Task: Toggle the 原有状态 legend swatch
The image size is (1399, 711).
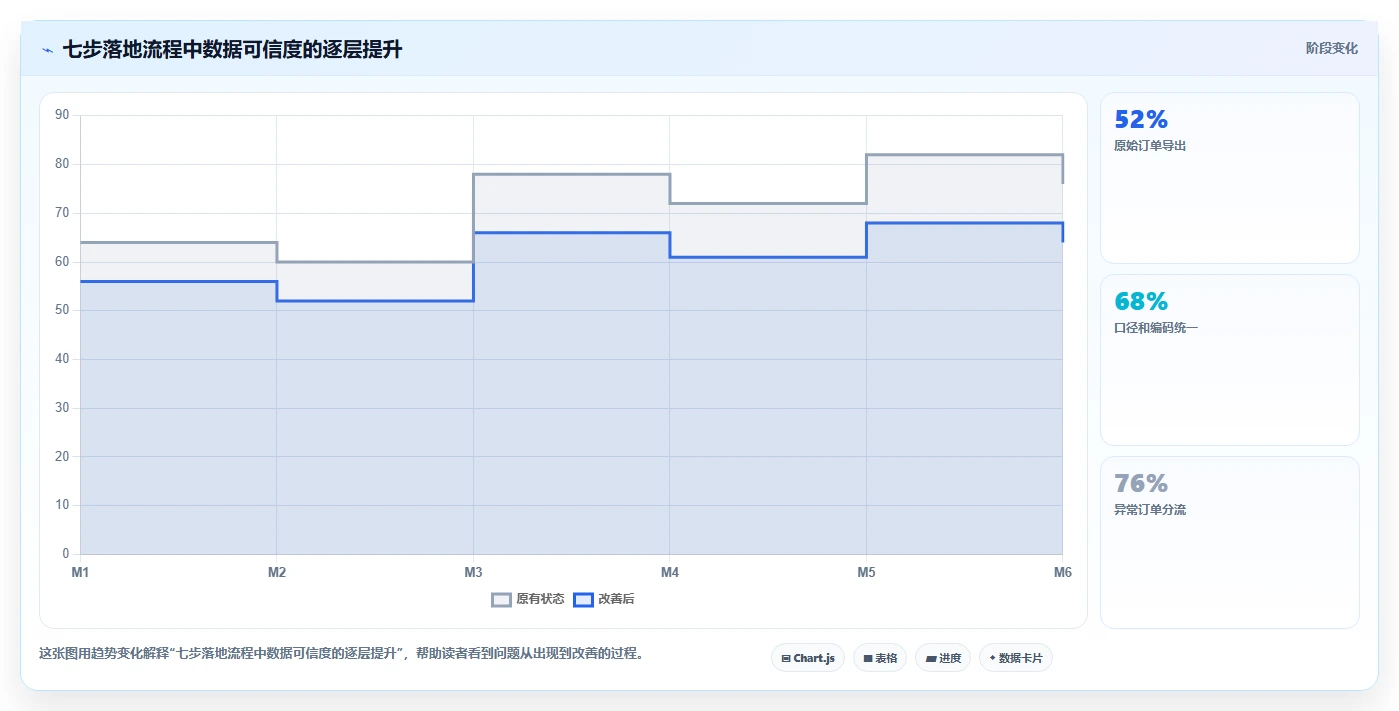Action: 501,600
